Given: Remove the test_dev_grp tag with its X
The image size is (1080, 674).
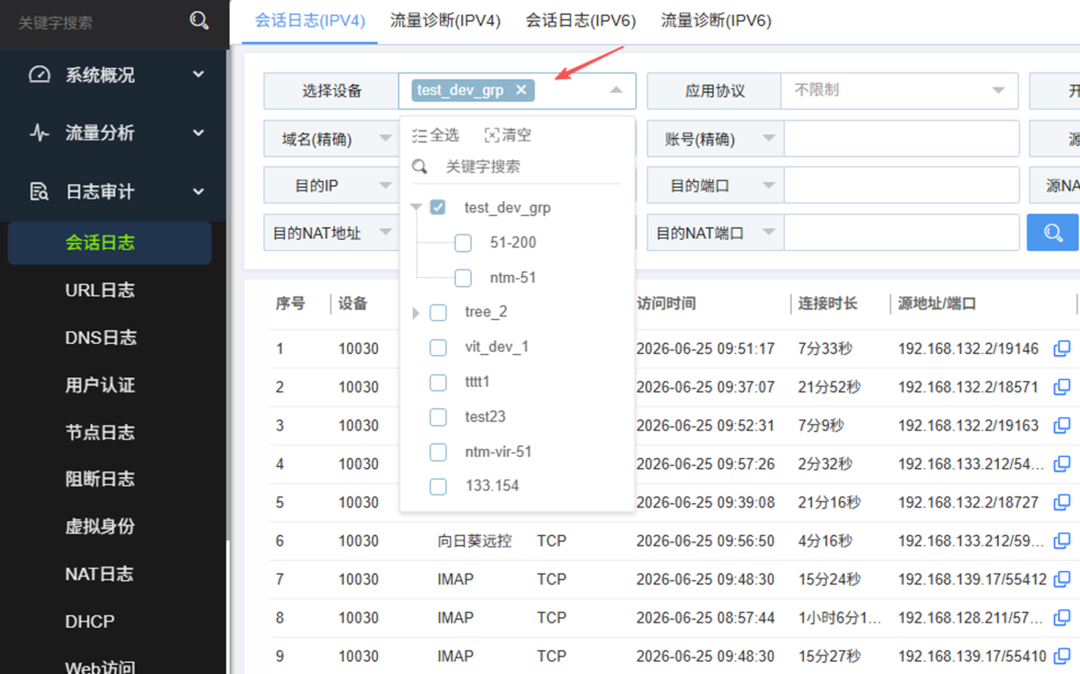Looking at the screenshot, I should 521,89.
